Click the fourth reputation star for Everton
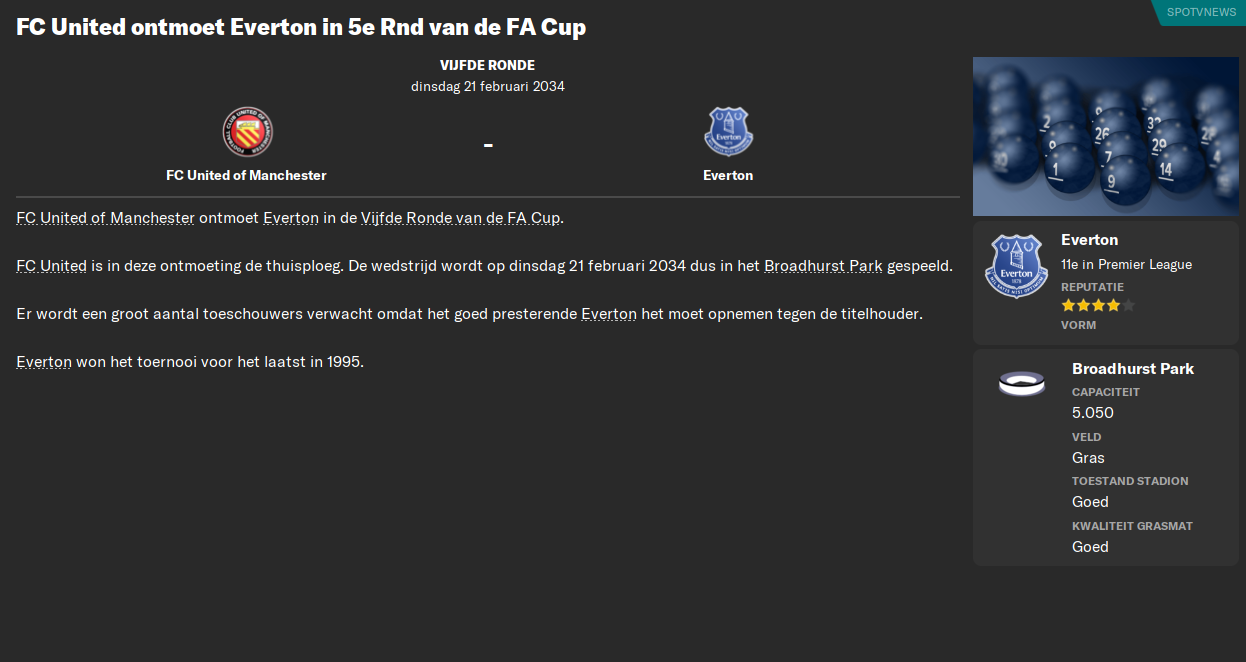1246x662 pixels. (1114, 305)
